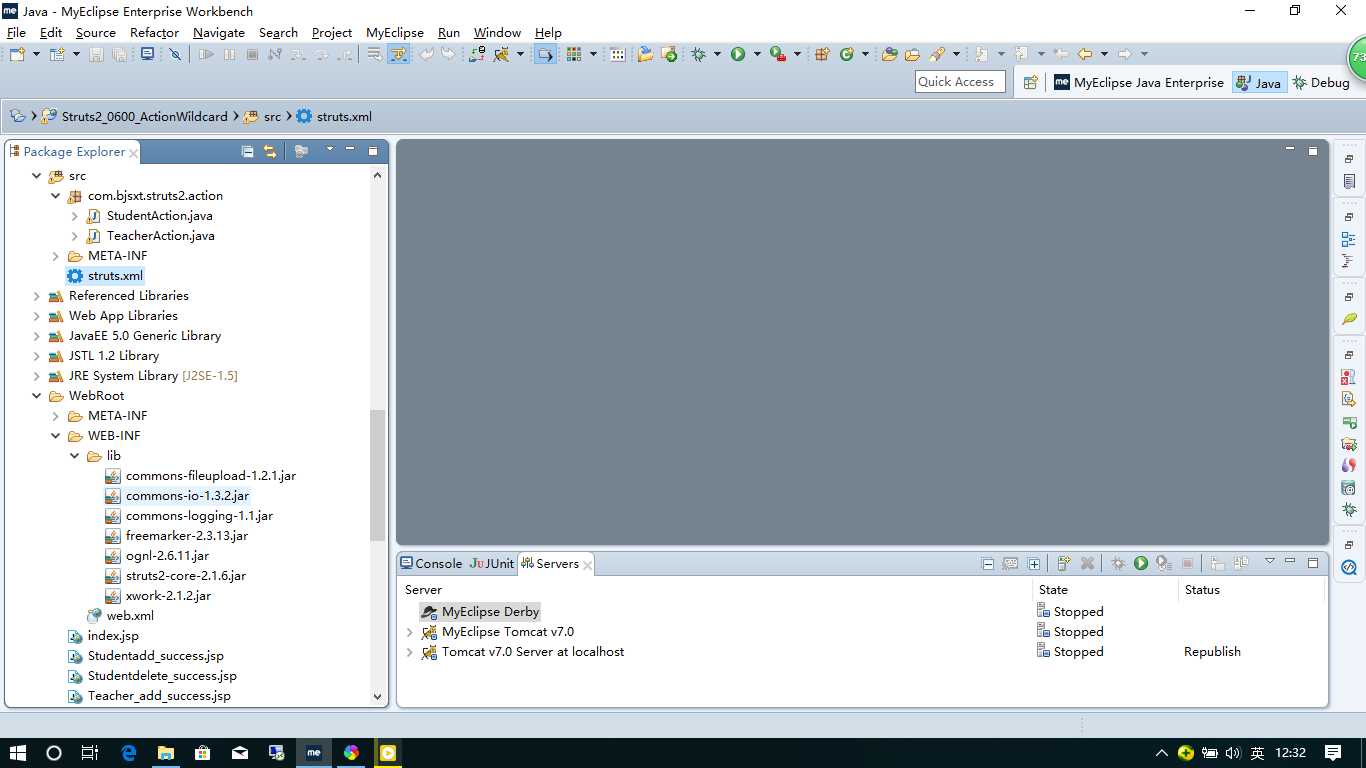
Task: Click Collapse All icon in Package Explorer
Action: [x=248, y=152]
